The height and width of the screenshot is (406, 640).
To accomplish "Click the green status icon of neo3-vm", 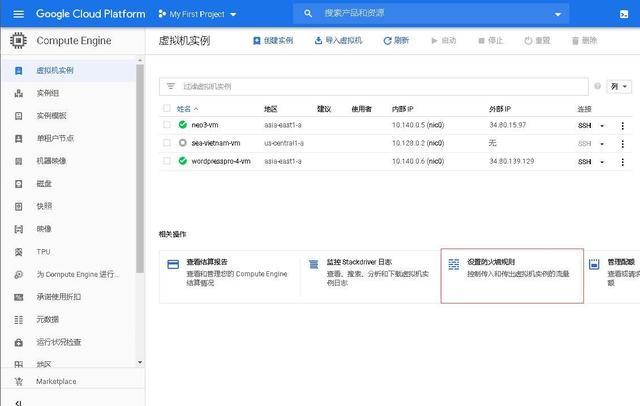I will click(182, 124).
